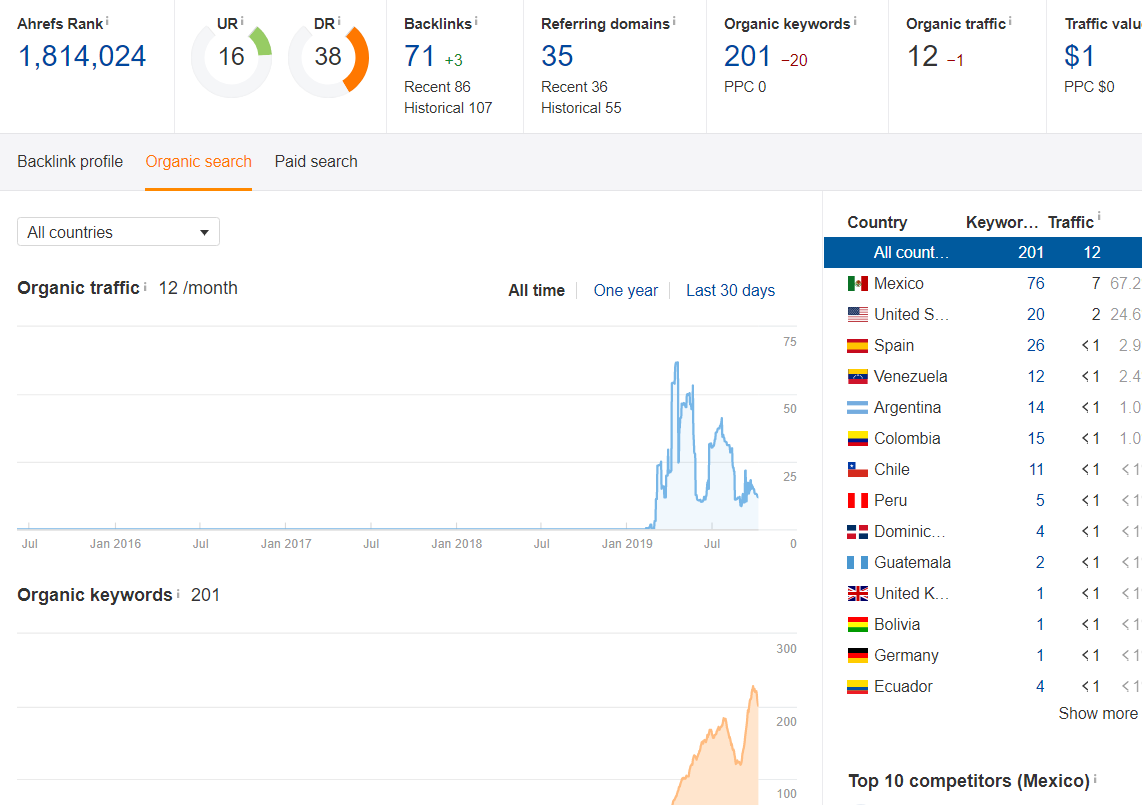This screenshot has width=1142, height=805.
Task: Click Spain keywords count 26
Action: click(1036, 345)
